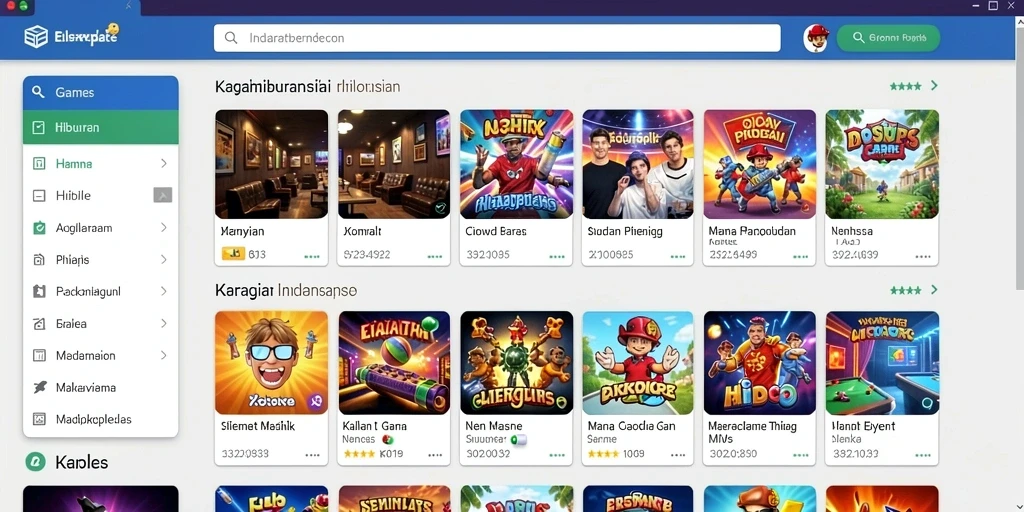This screenshot has width=1024, height=512.
Task: Click the green Kaples circle icon
Action: pos(35,462)
